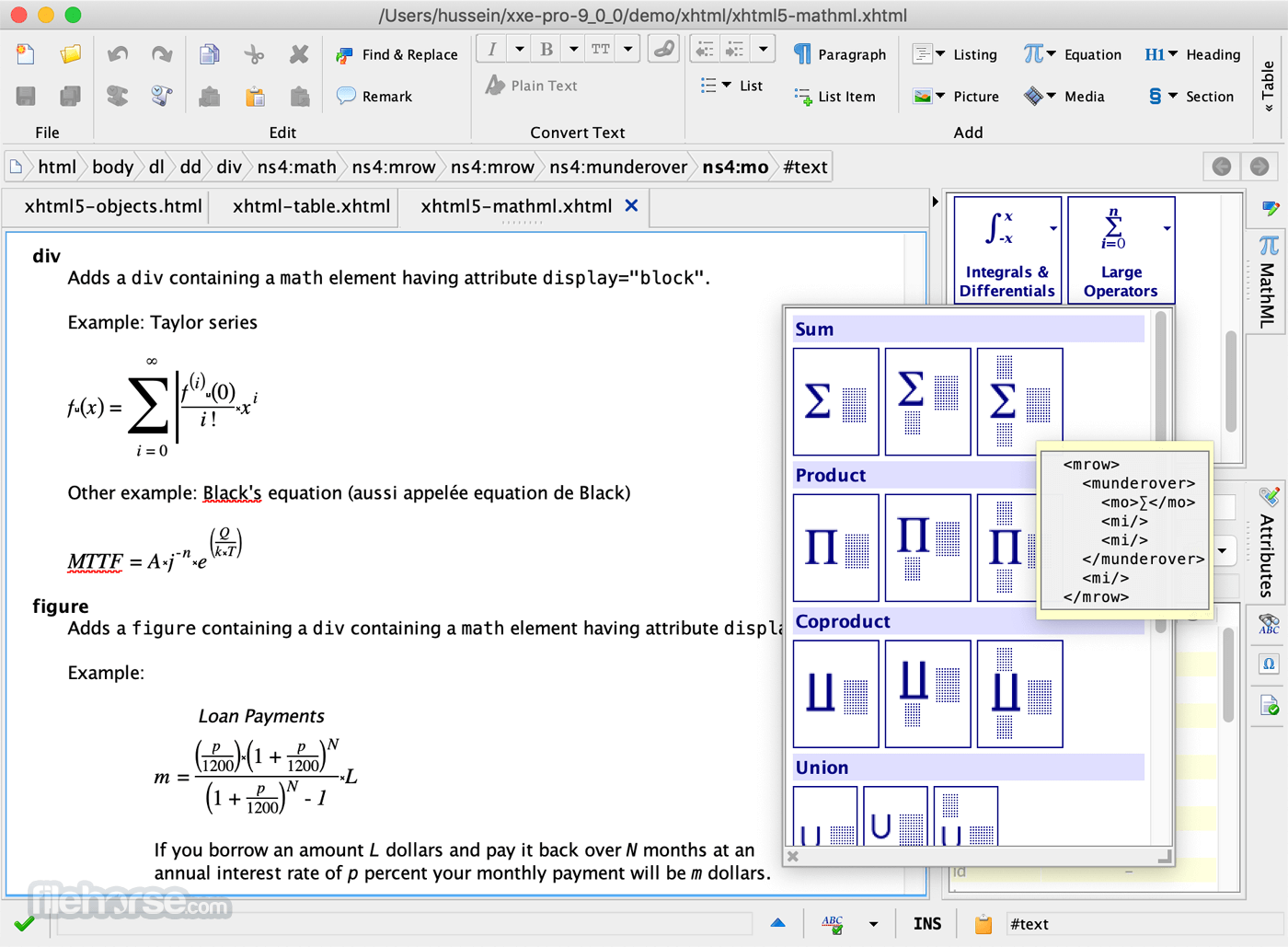Open the Section dropdown
The height and width of the screenshot is (947, 1288).
1190,96
